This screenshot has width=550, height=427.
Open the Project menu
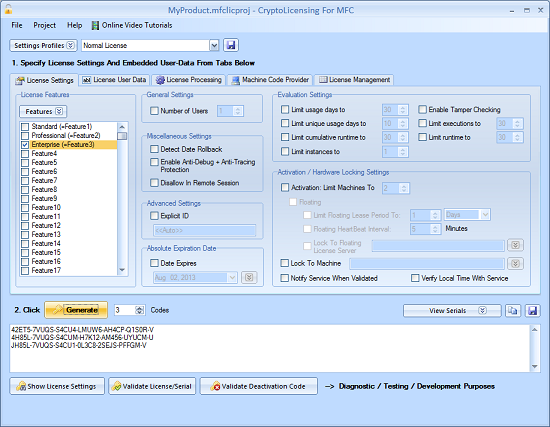tap(45, 25)
